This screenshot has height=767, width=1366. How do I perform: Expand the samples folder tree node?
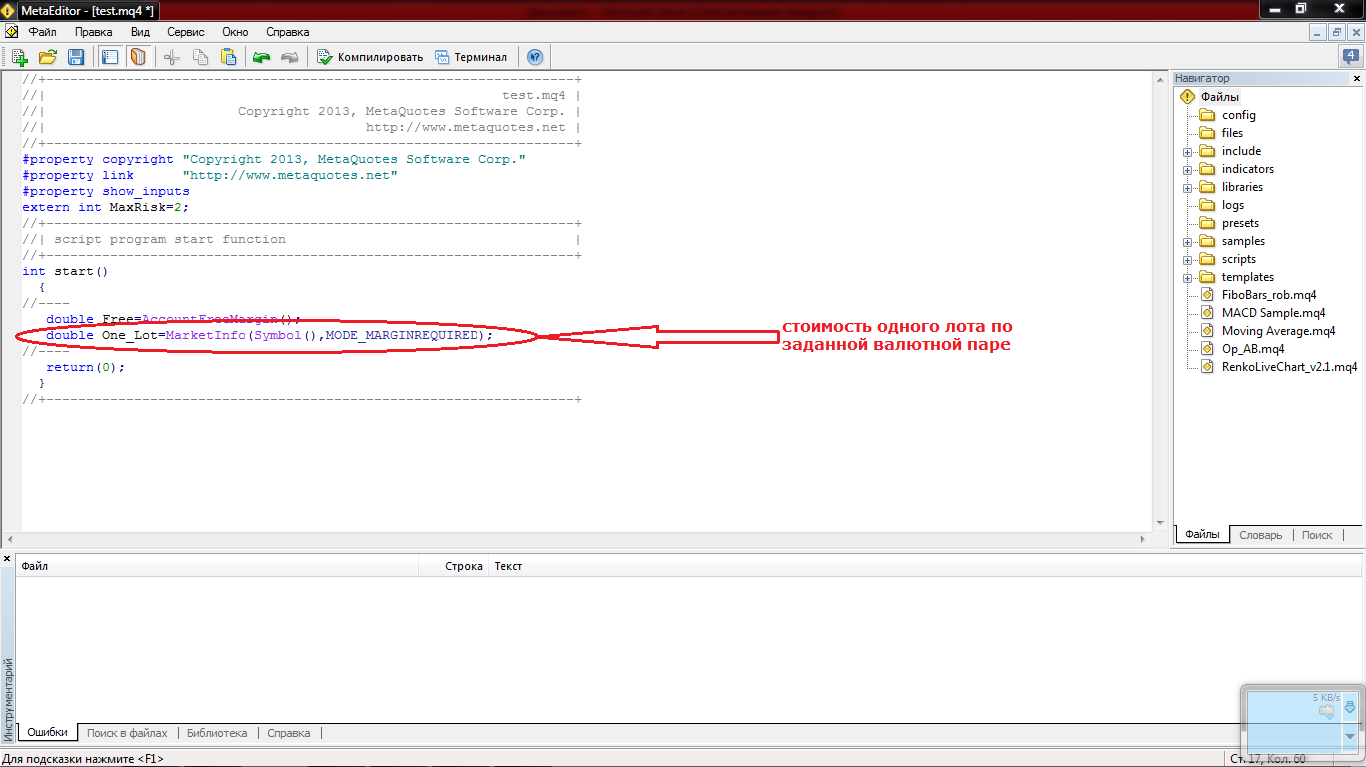[x=1188, y=242]
